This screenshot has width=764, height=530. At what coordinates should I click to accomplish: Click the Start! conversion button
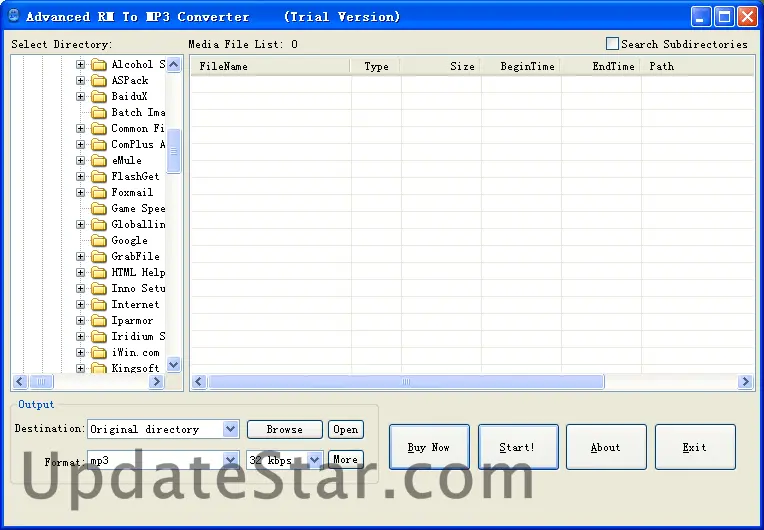(x=518, y=447)
